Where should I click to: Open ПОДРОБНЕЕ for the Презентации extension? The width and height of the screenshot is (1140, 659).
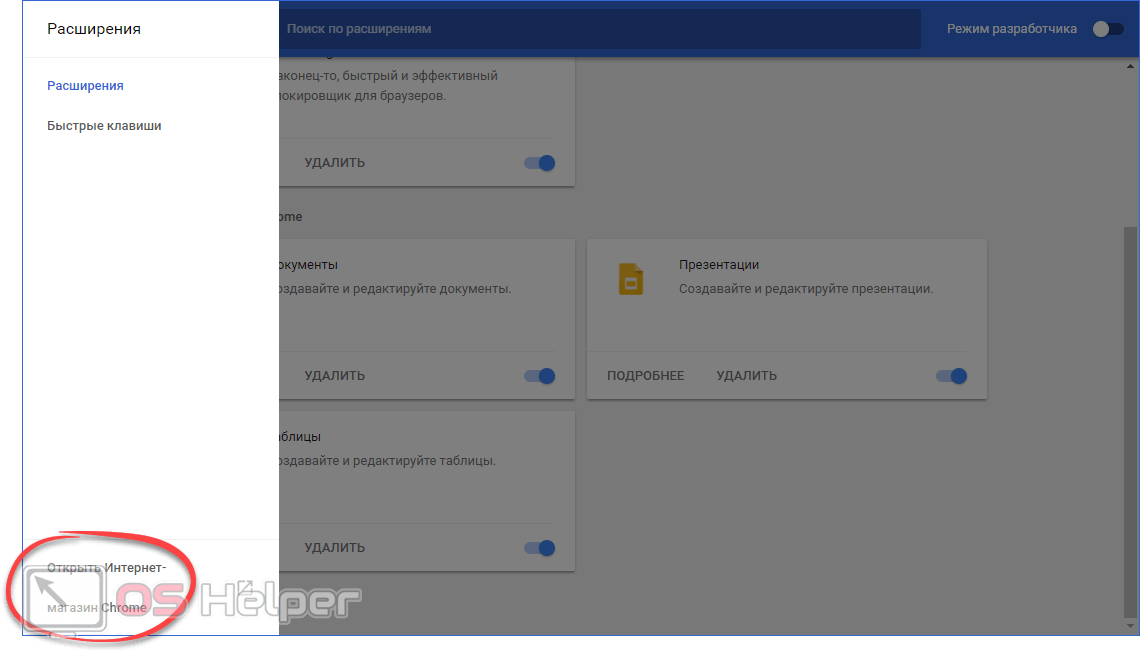click(646, 376)
